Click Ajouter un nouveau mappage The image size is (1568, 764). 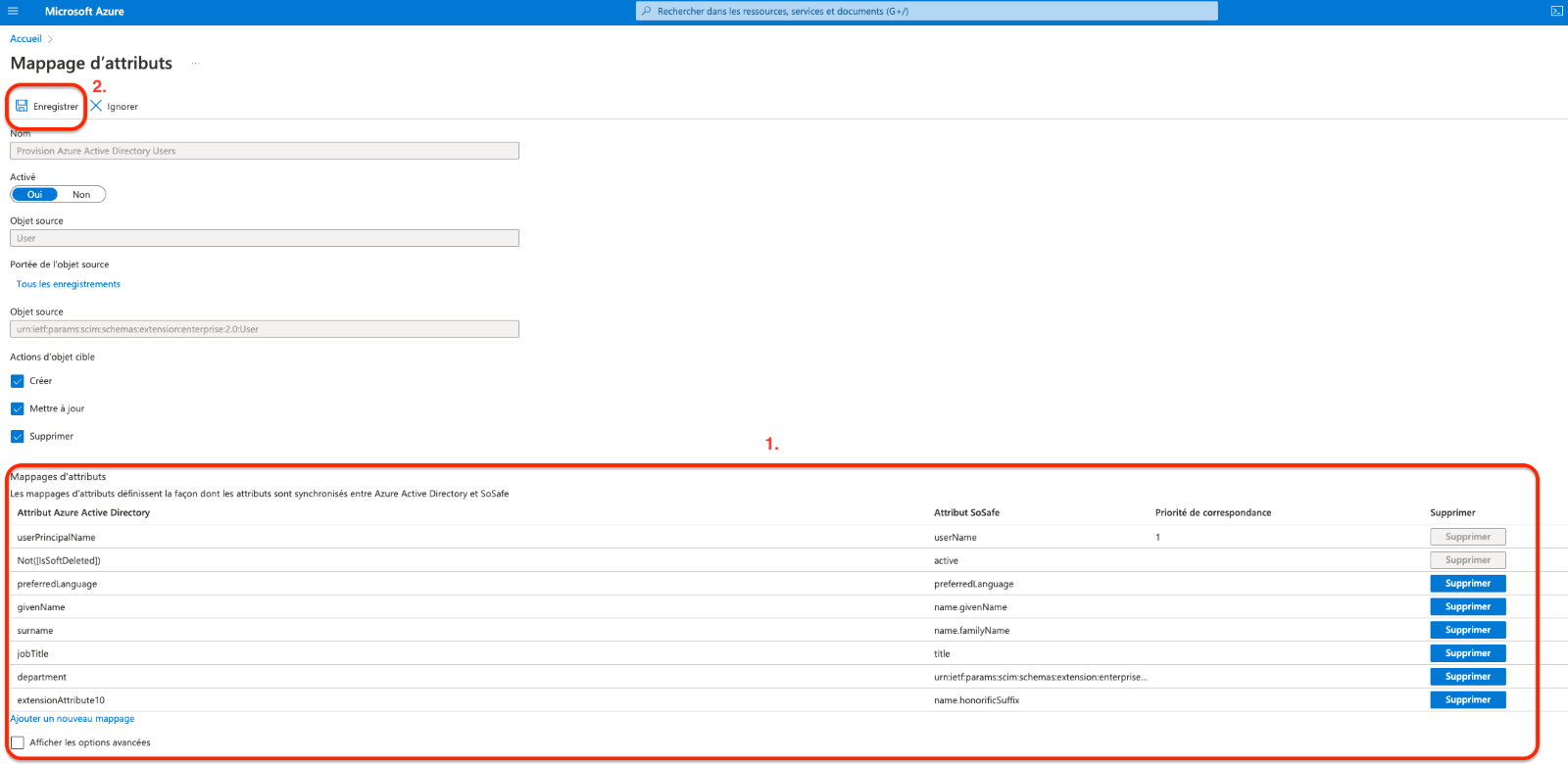(73, 719)
